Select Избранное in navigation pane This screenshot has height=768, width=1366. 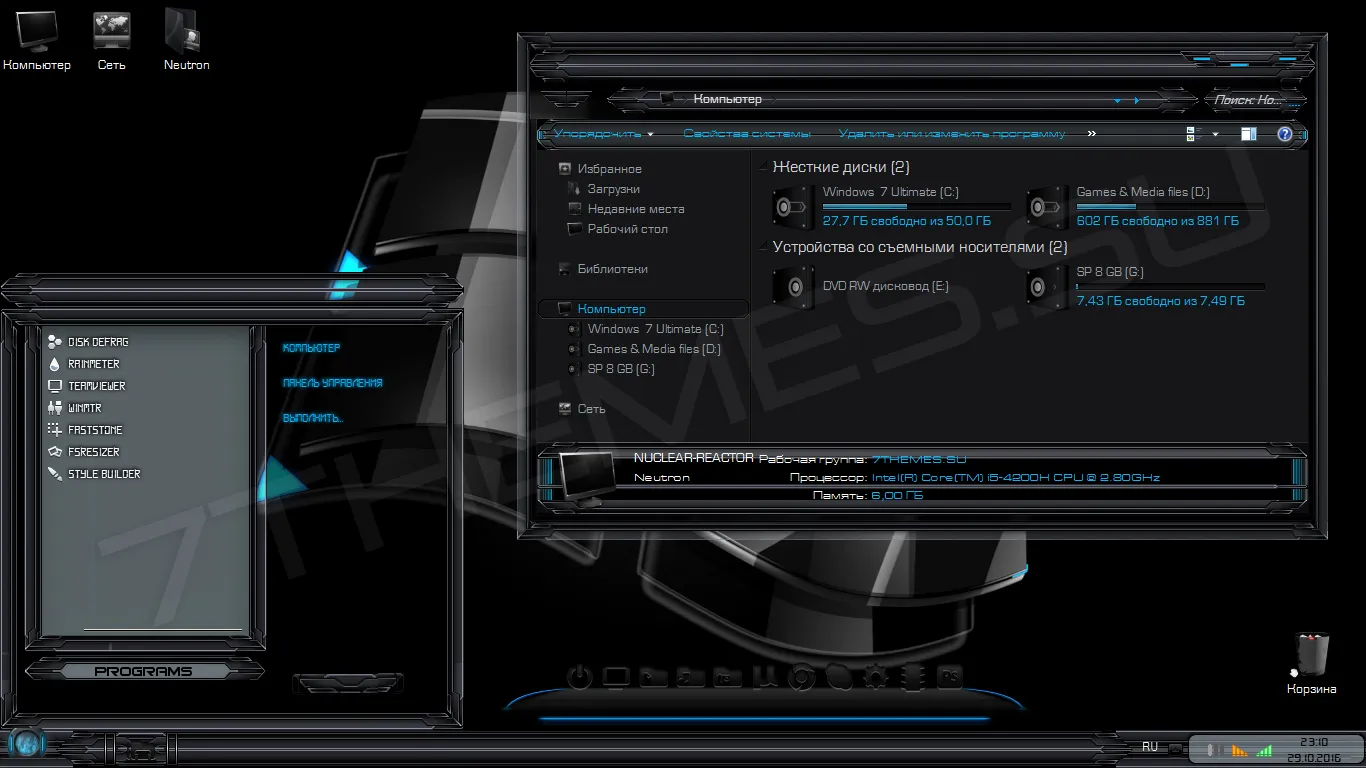click(610, 169)
